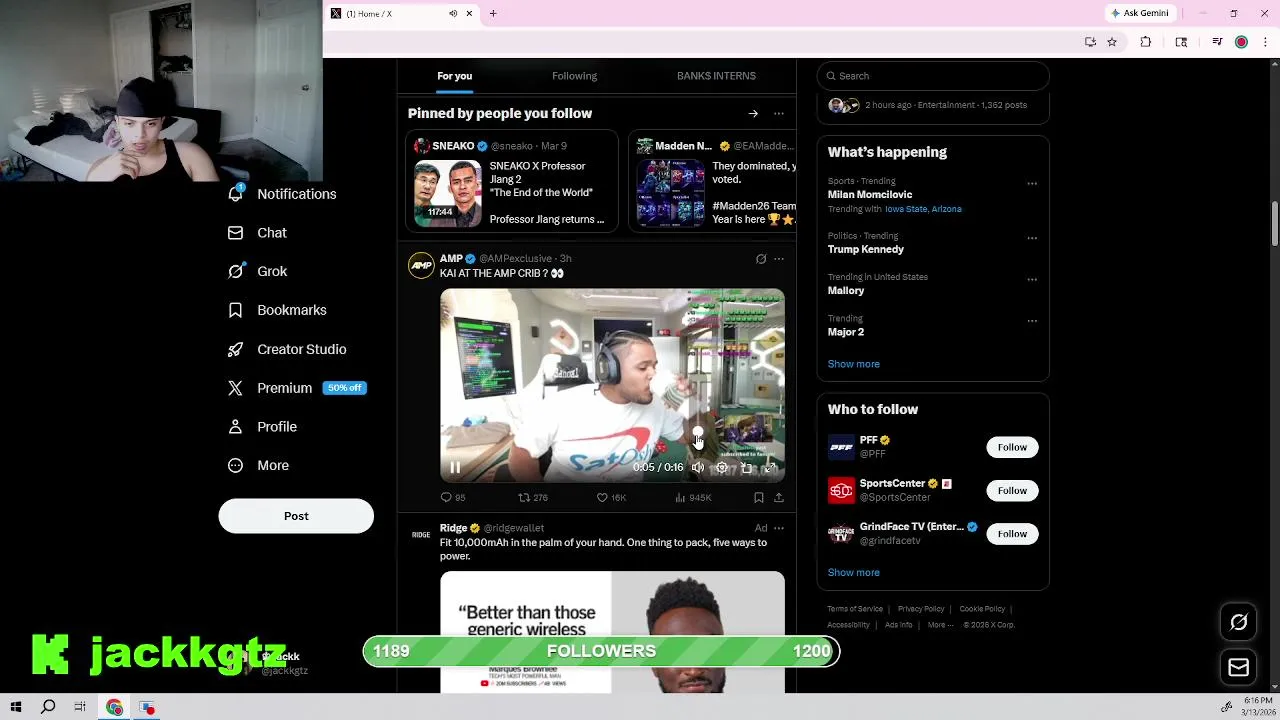
Task: Bookmark the AMP post
Action: [x=759, y=497]
